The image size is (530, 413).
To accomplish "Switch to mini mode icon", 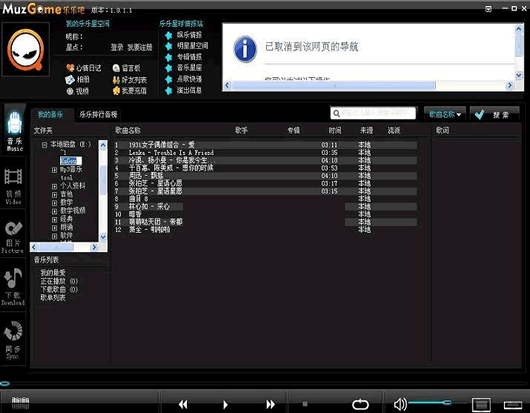I will tap(513, 404).
